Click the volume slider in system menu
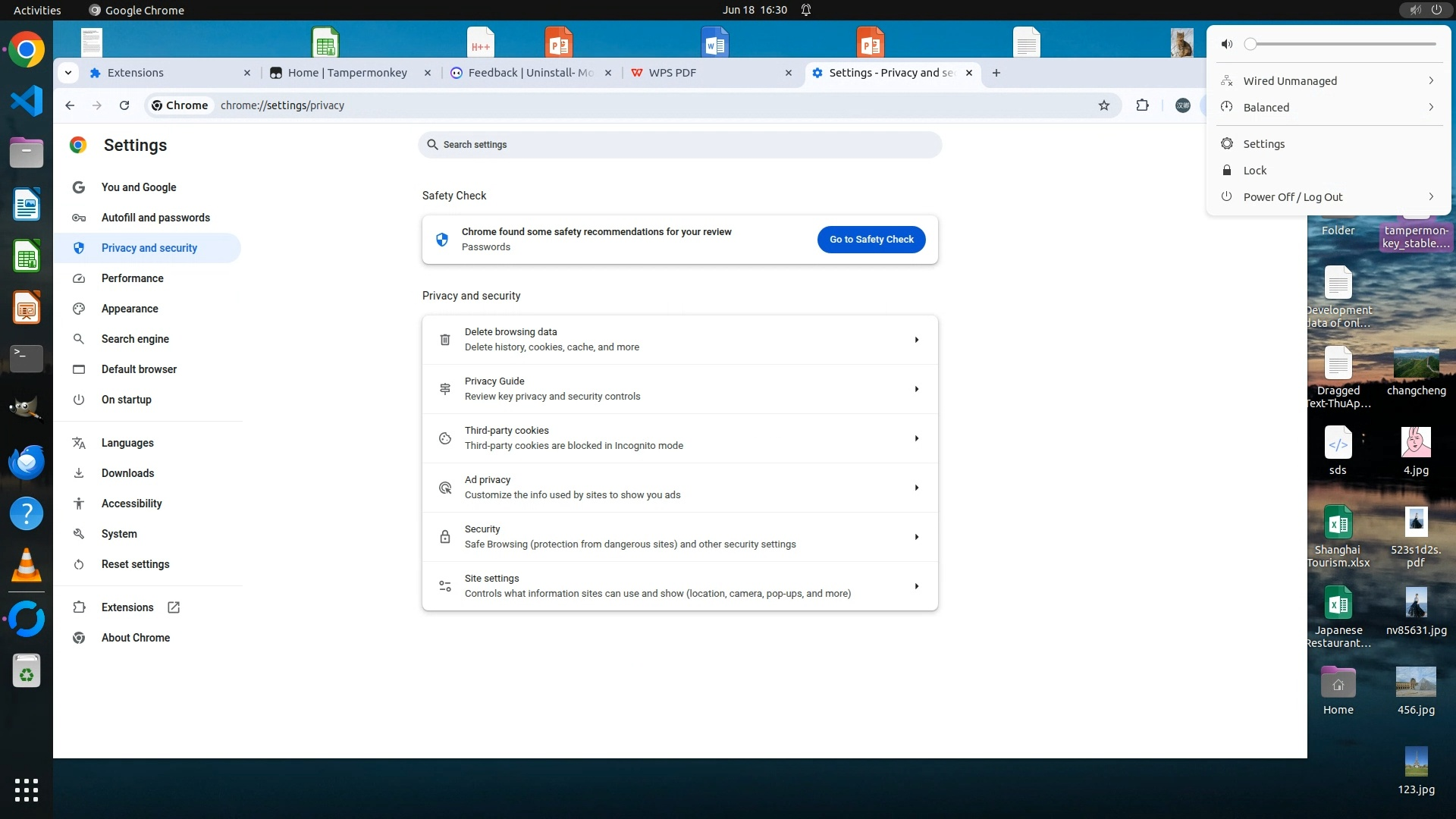The width and height of the screenshot is (1456, 819). click(x=1342, y=44)
